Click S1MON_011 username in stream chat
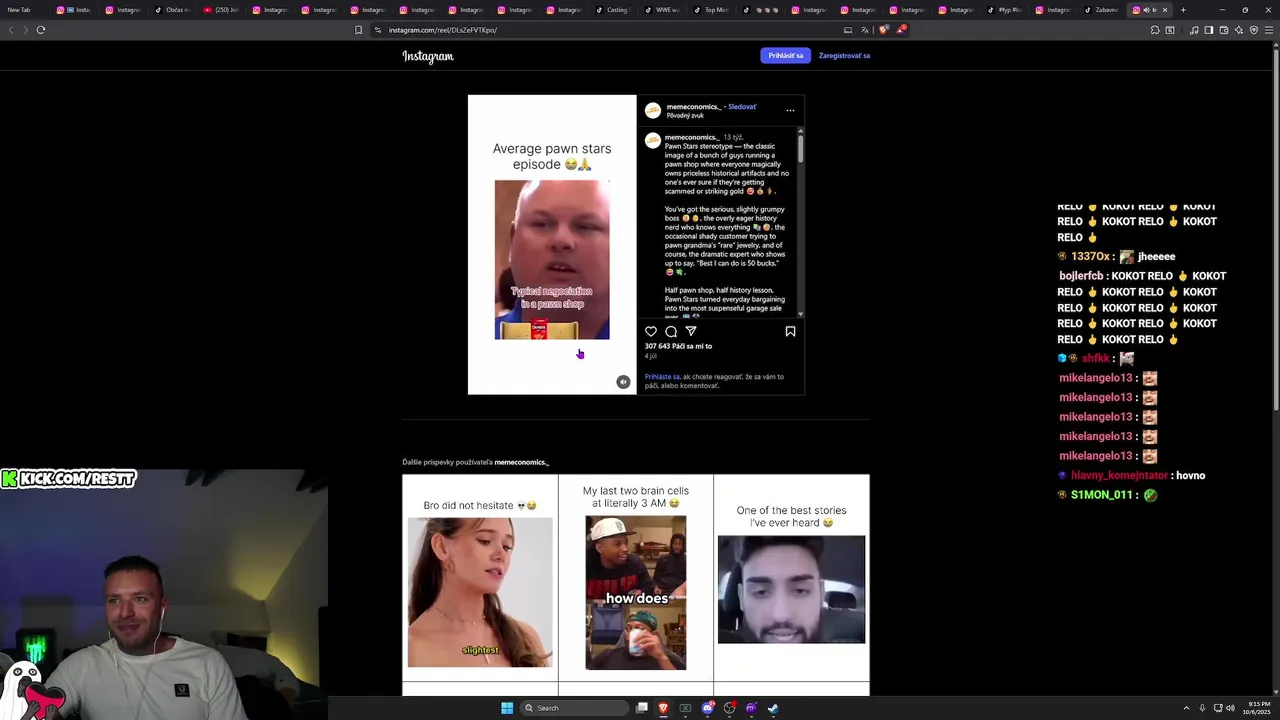Image resolution: width=1280 pixels, height=720 pixels. (x=1102, y=495)
